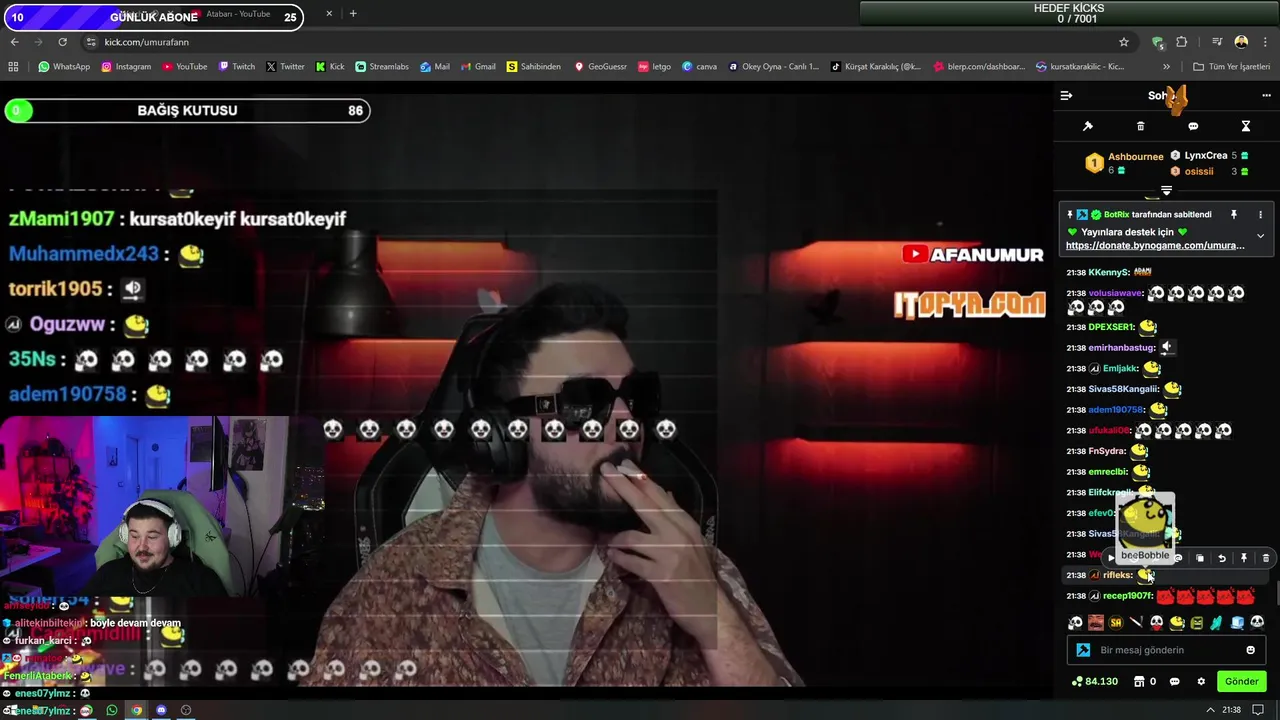The height and width of the screenshot is (720, 1280).
Task: Click username DPEXSER1 in chat
Action: coord(1111,327)
